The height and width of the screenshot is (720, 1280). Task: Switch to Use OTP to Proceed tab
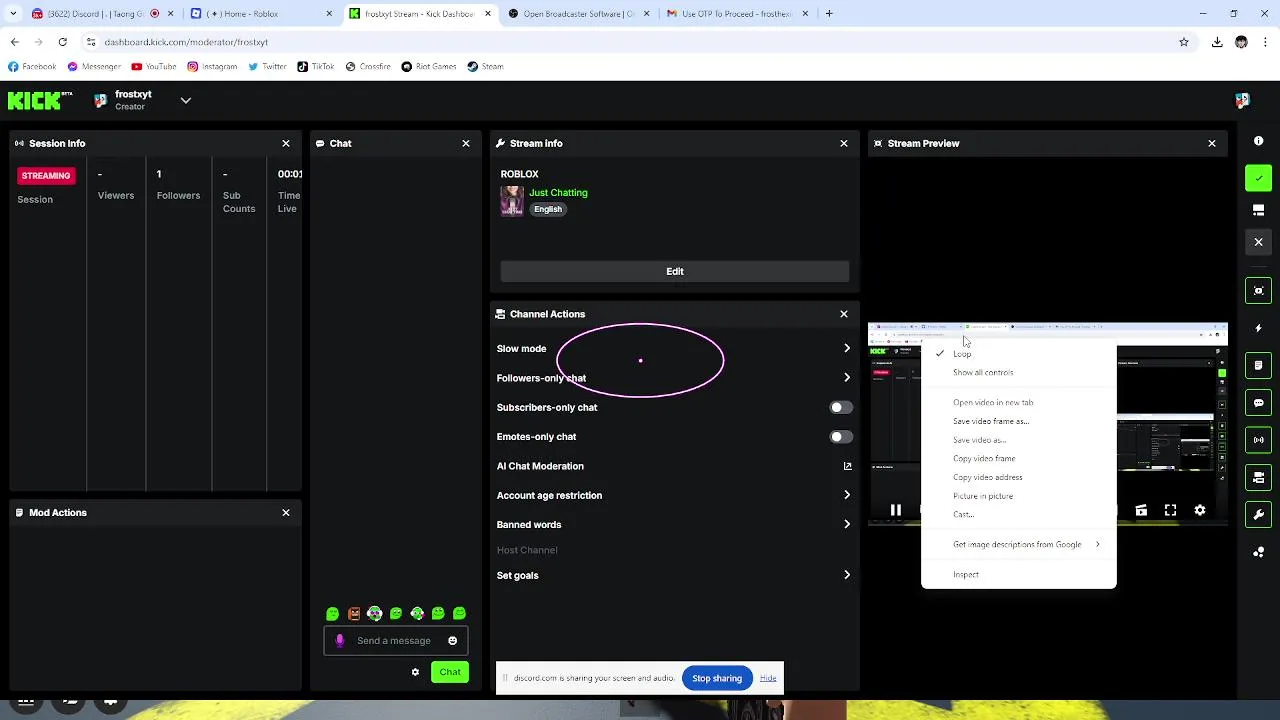tap(737, 14)
